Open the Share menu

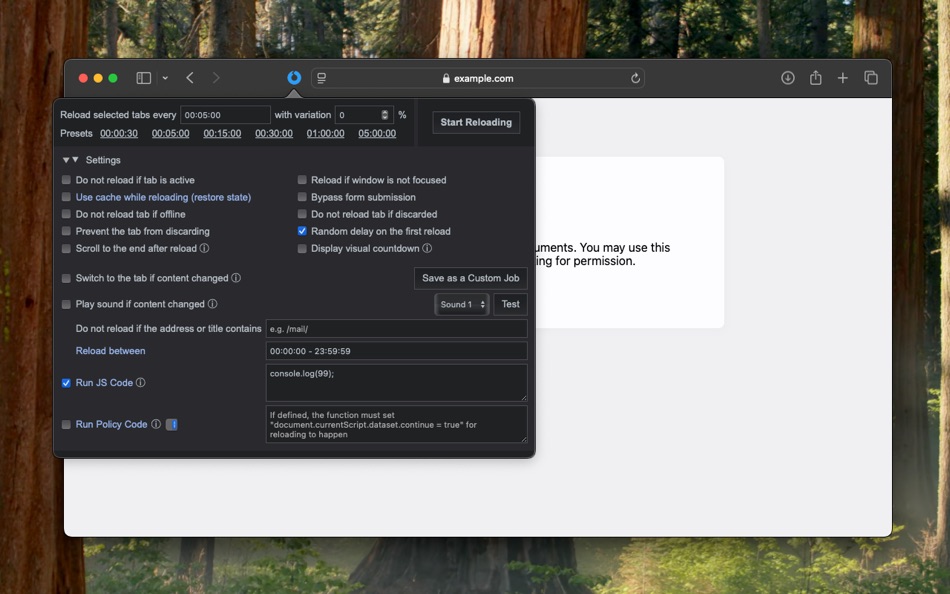coord(815,78)
